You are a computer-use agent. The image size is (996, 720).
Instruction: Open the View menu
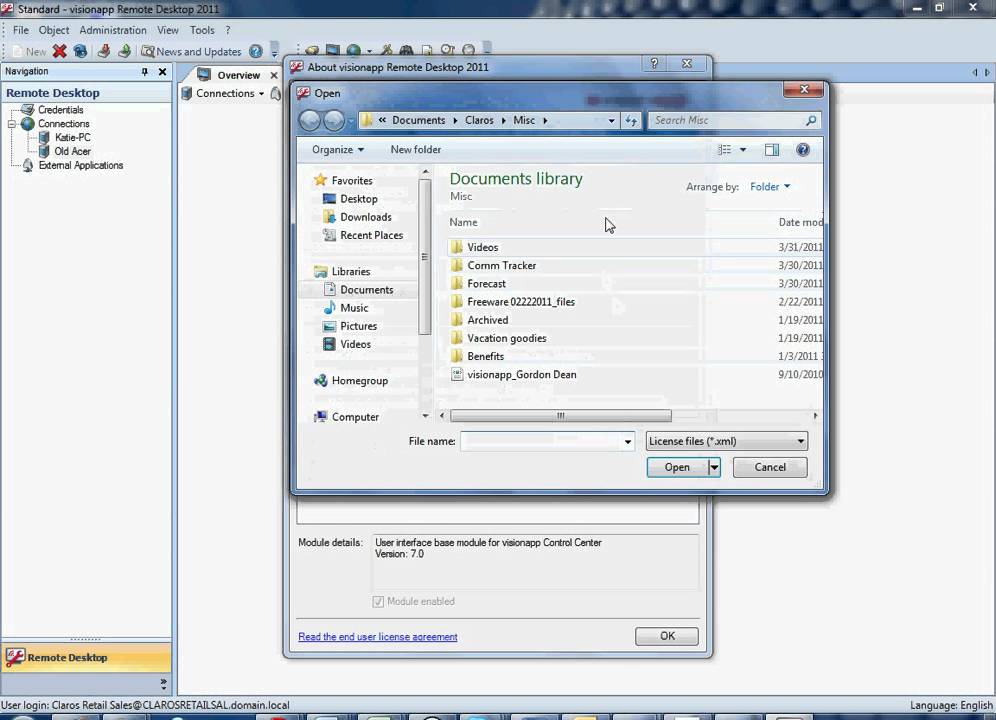point(168,30)
